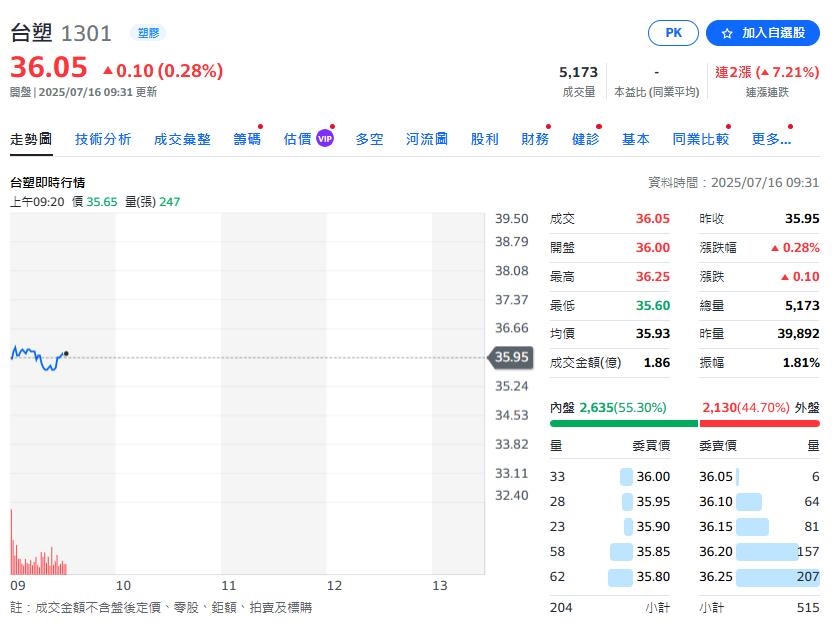This screenshot has height=629, width=840.
Task: Run the 健診 stock checkup
Action: 585,140
